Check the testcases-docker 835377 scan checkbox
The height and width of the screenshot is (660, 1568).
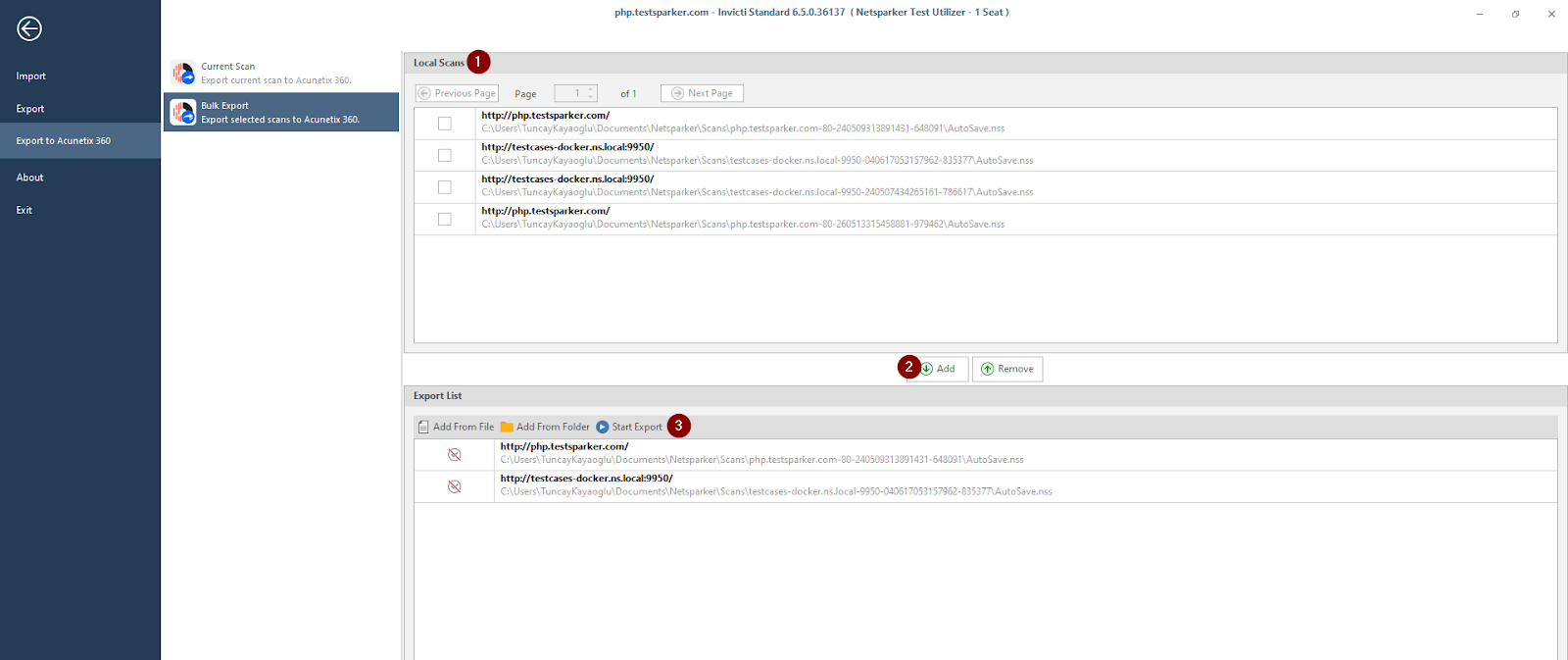pos(445,155)
